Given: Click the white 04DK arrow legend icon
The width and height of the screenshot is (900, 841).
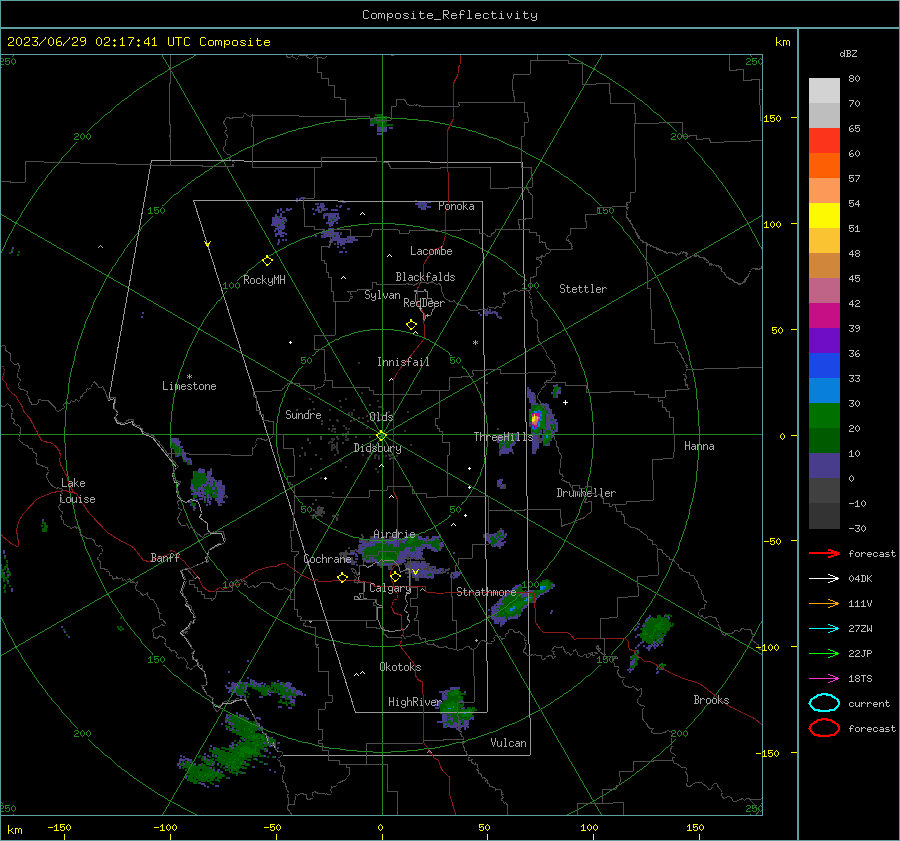Looking at the screenshot, I should 824,579.
